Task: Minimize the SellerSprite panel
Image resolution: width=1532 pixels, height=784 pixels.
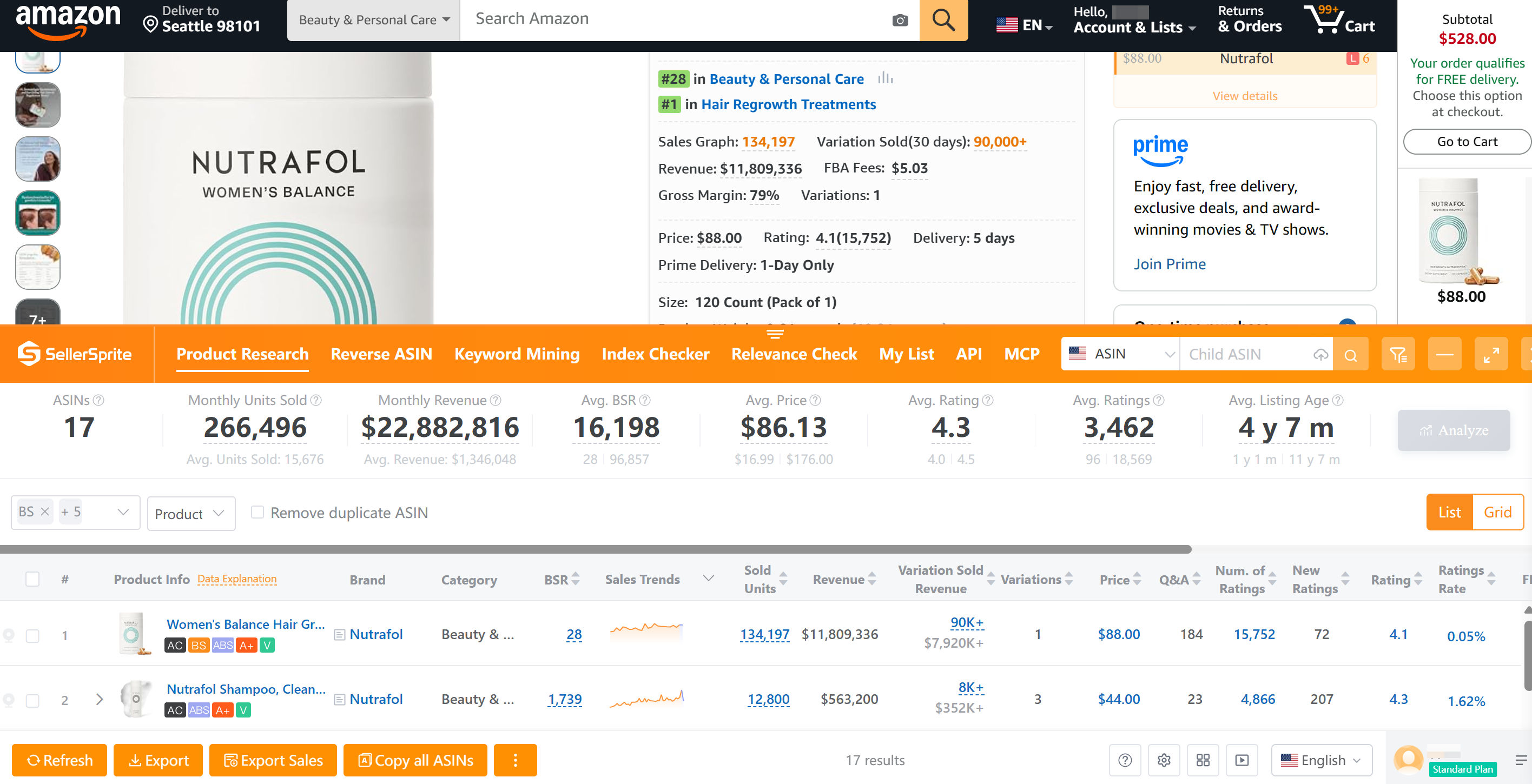Action: (1444, 355)
